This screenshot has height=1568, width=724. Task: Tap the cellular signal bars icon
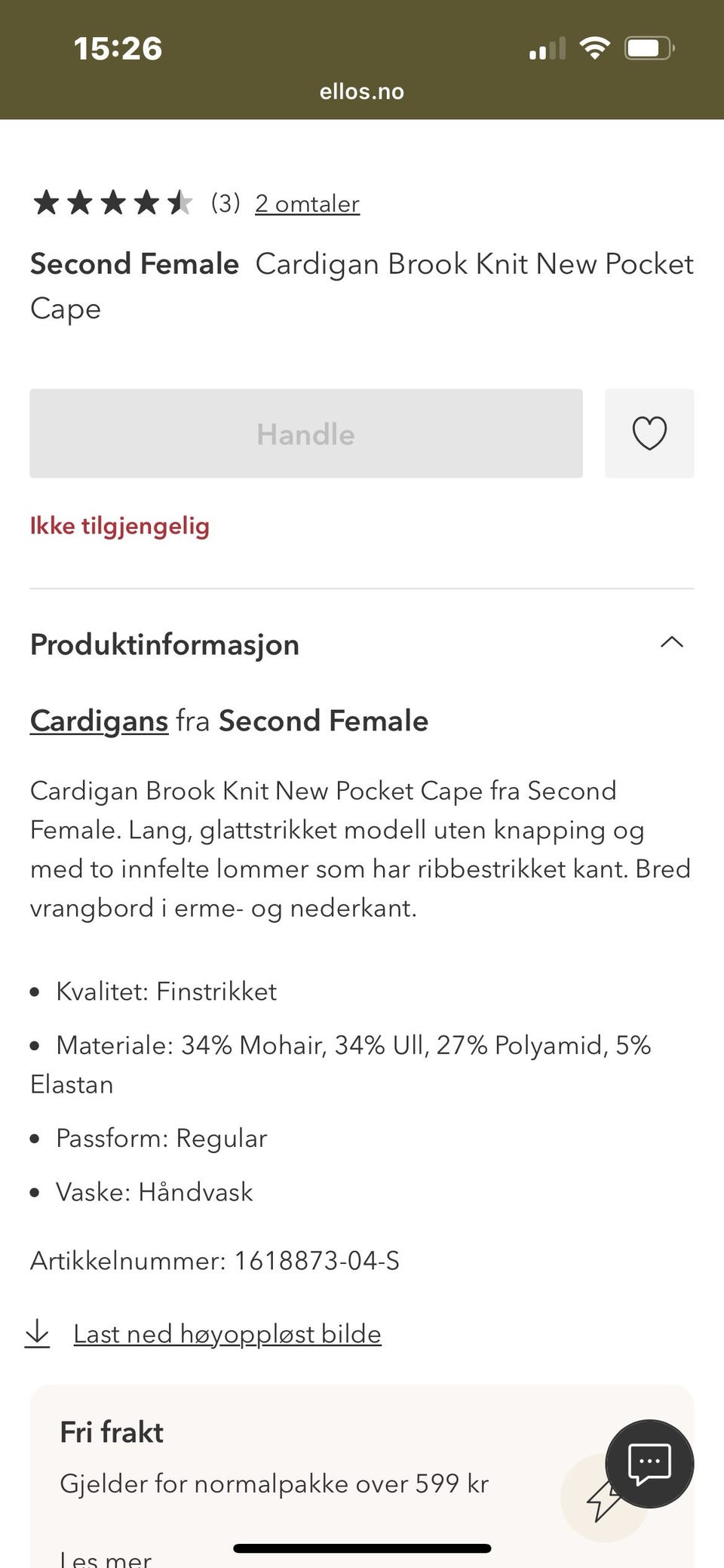click(546, 49)
